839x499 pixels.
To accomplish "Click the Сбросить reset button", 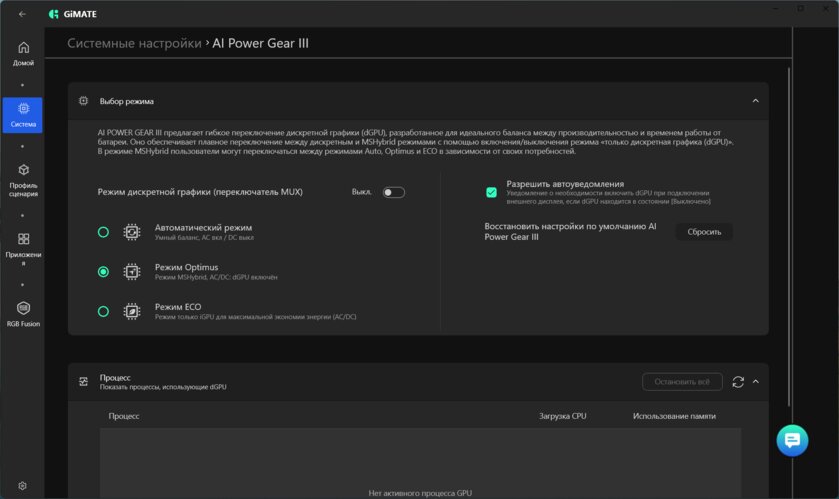I will click(x=704, y=232).
